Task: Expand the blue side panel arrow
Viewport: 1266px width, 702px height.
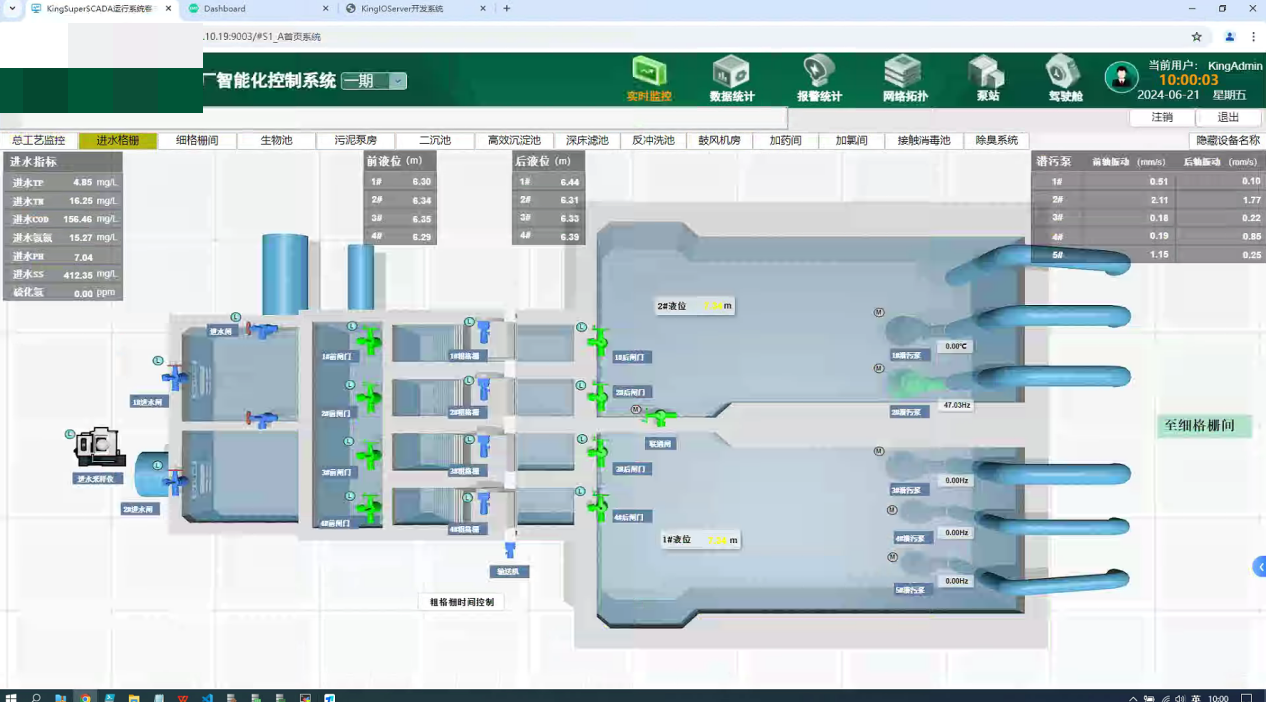Action: click(1259, 567)
